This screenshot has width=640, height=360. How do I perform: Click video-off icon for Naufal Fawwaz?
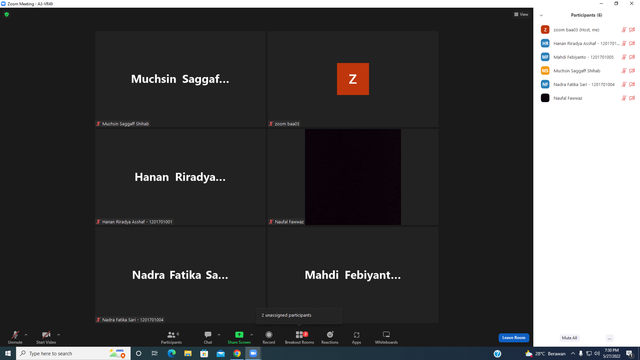click(632, 98)
